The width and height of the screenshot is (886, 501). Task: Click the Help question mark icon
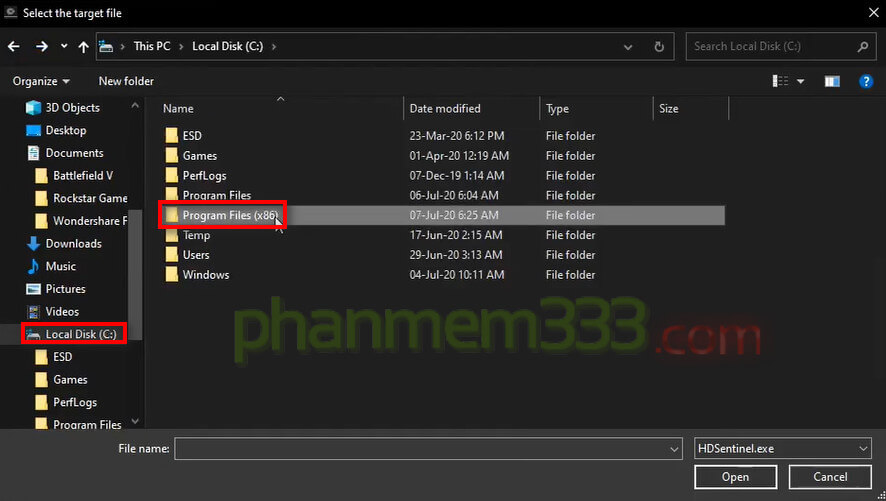click(866, 81)
